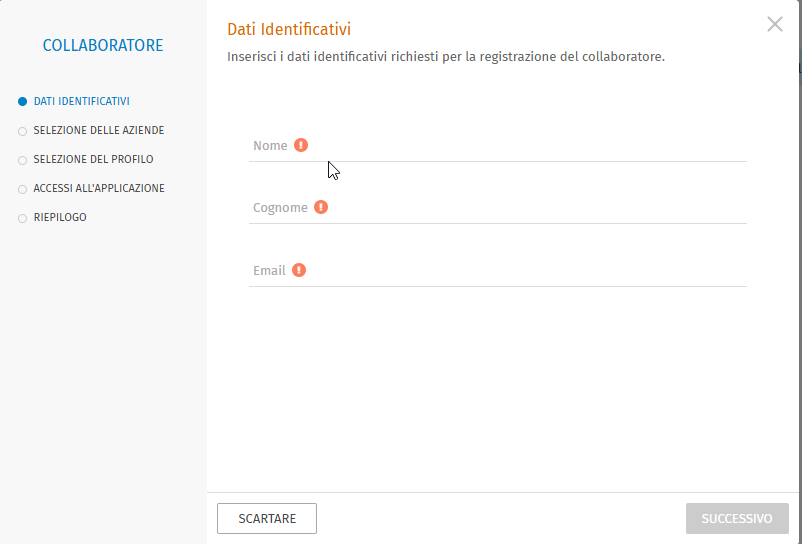The height and width of the screenshot is (544, 802).
Task: Click the Email required-field warning icon
Action: [x=299, y=270]
